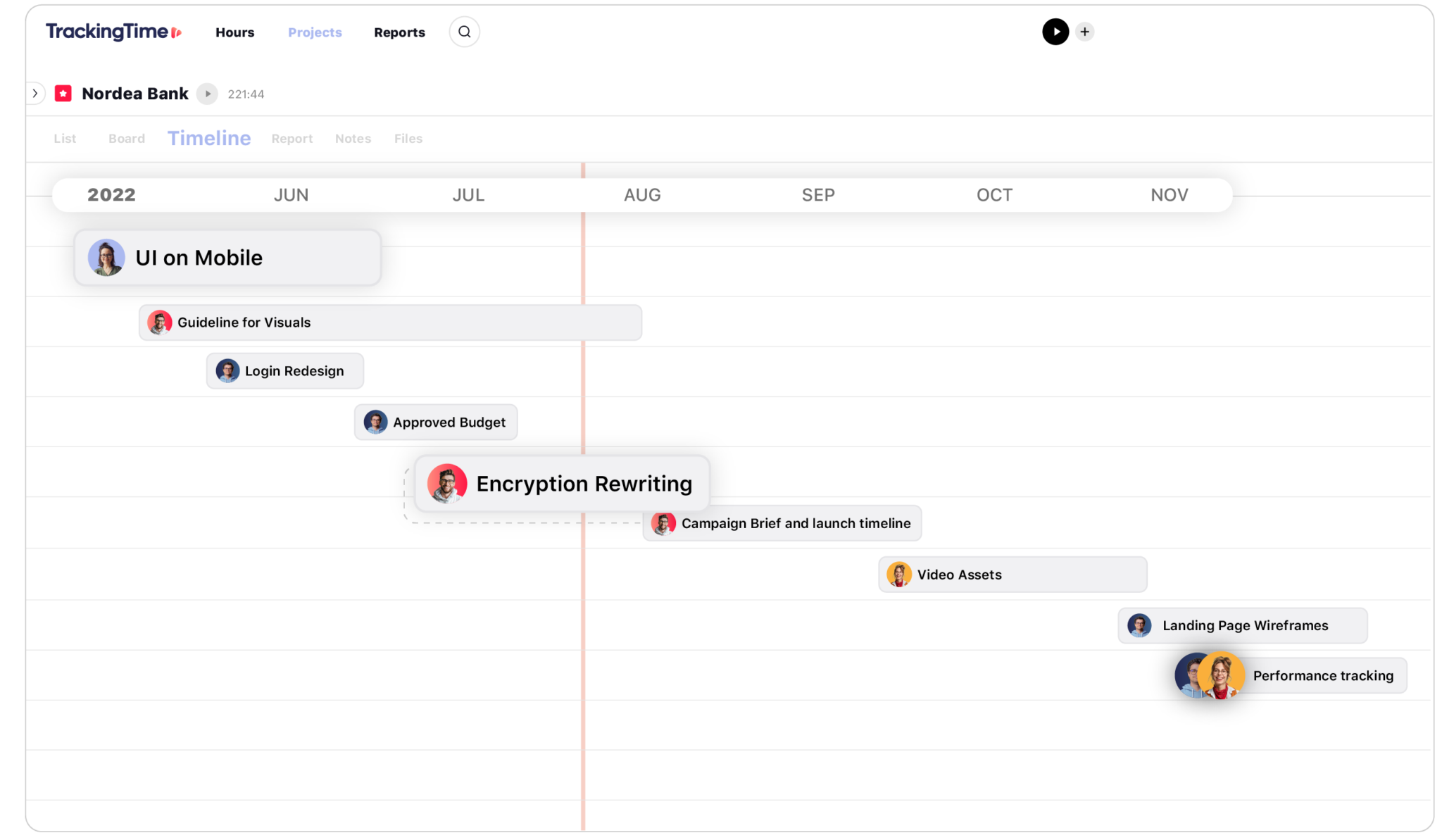Viewport: 1442px width, 840px height.
Task: Expand sidebar with chevron next to Nordea Bank
Action: point(35,94)
